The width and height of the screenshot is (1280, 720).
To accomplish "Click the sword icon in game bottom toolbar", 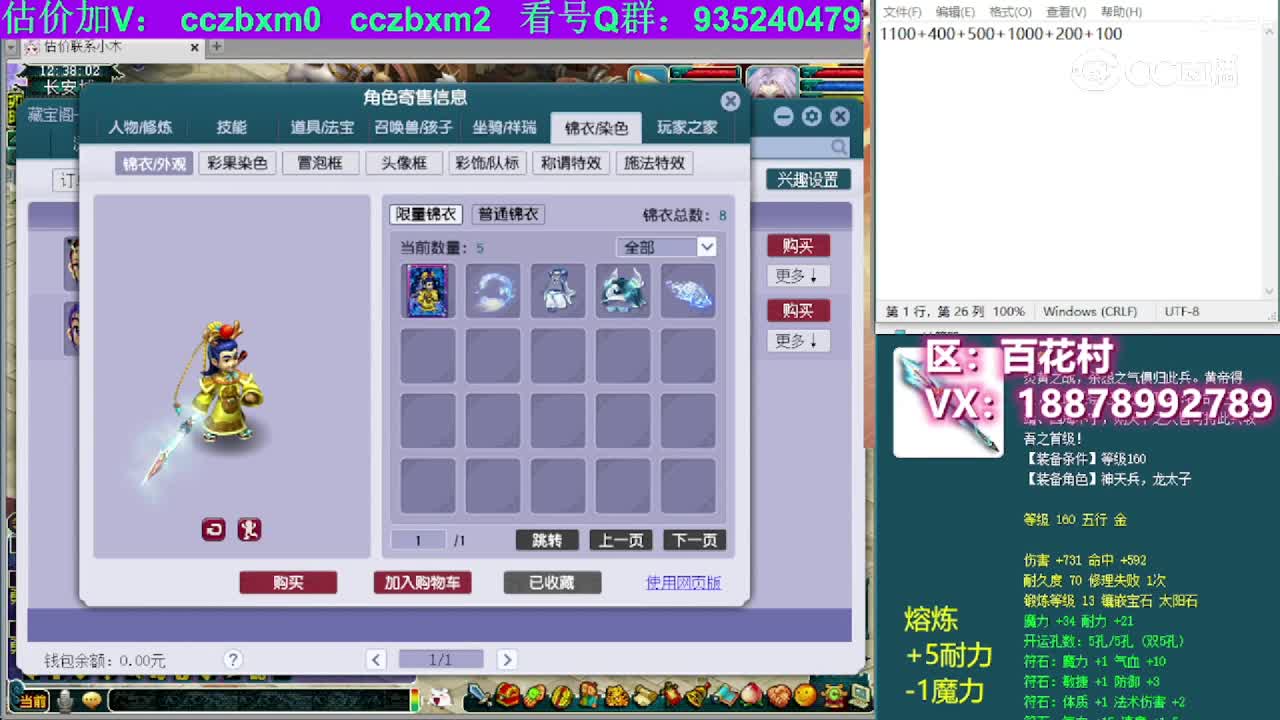I will [481, 696].
